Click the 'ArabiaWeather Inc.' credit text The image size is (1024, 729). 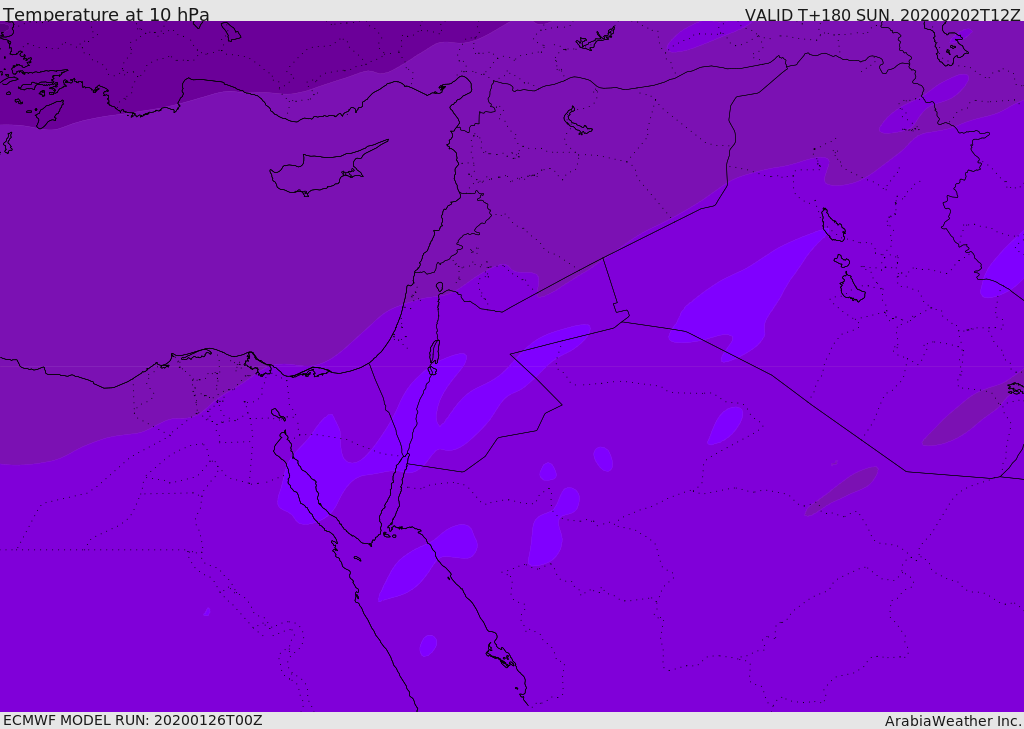tap(952, 721)
